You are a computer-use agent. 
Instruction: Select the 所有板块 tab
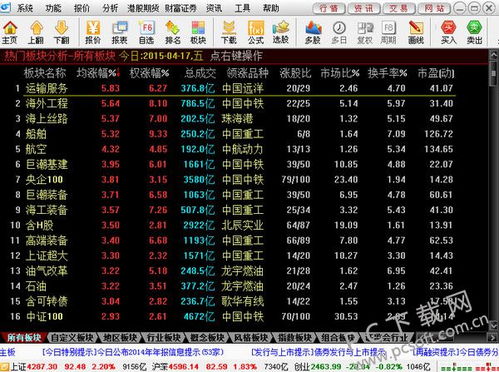[x=24, y=338]
